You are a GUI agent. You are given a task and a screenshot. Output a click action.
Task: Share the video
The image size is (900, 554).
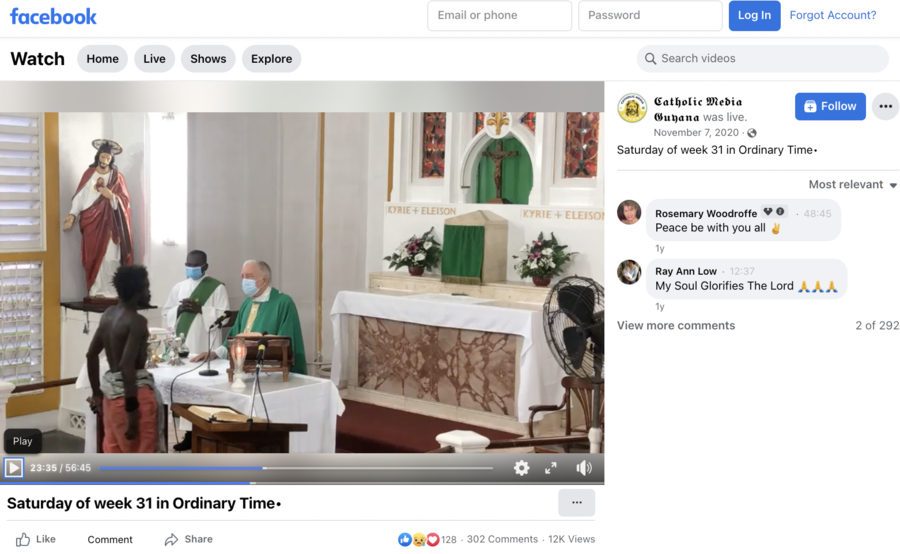189,539
